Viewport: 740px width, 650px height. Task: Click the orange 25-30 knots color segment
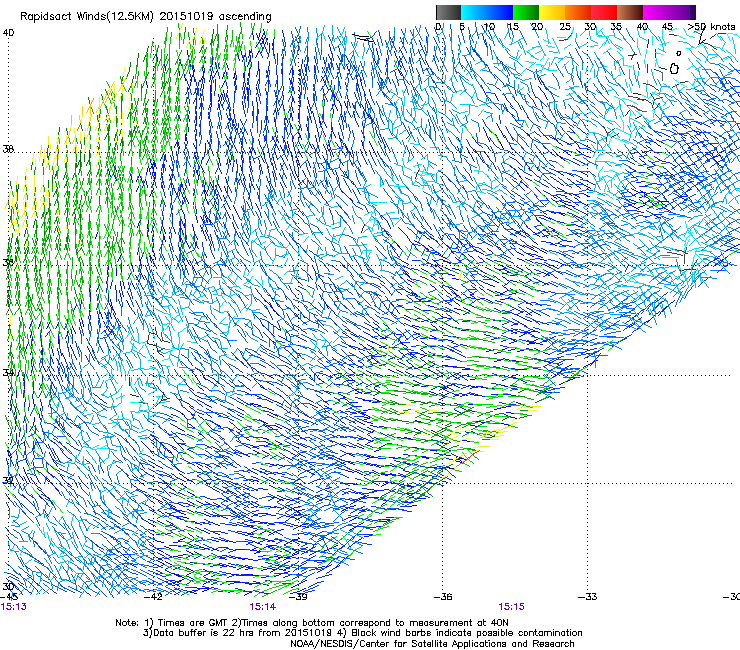(x=578, y=12)
